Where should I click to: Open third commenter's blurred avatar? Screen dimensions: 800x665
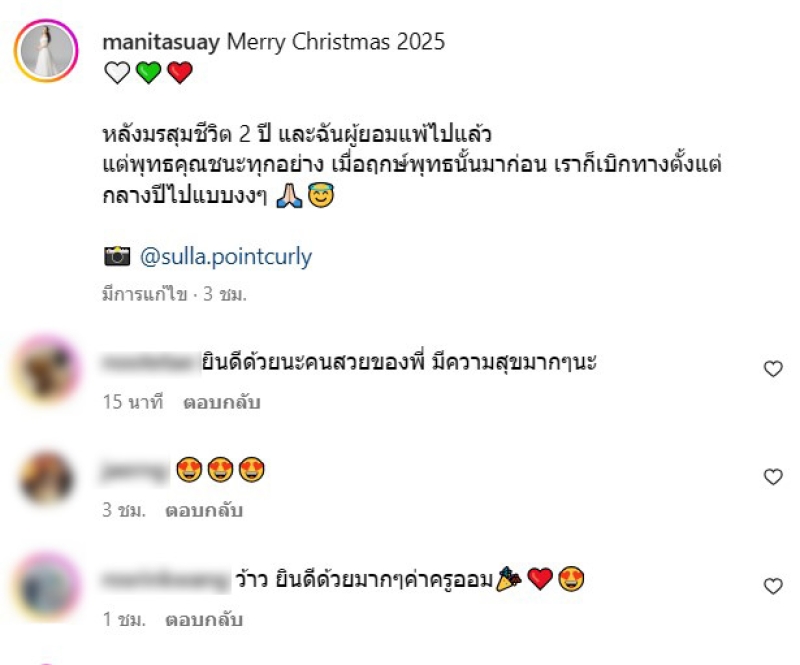[x=46, y=586]
